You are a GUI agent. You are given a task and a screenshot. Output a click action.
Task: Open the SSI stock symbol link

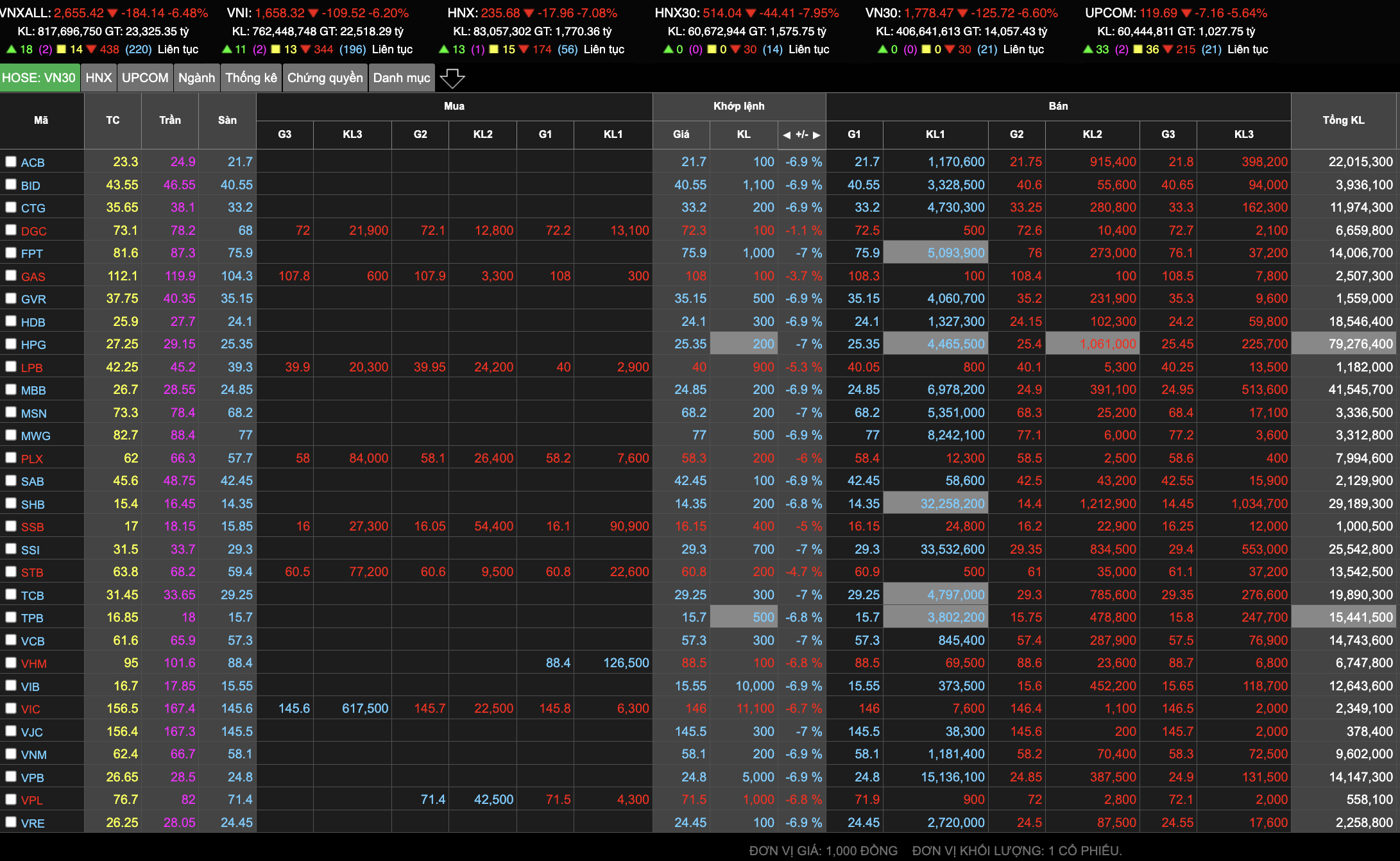pyautogui.click(x=30, y=550)
